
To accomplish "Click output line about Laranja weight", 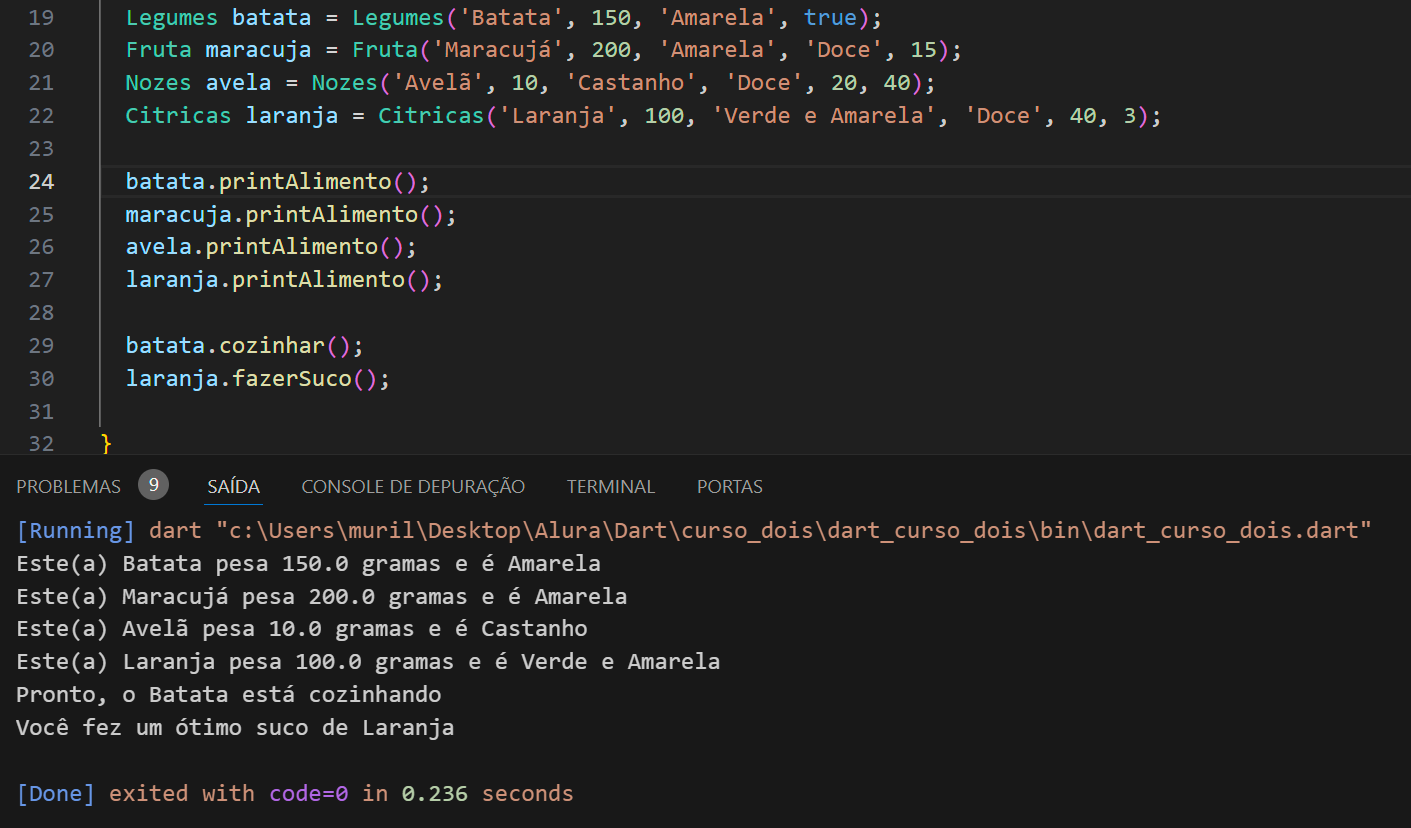I will coord(368,661).
